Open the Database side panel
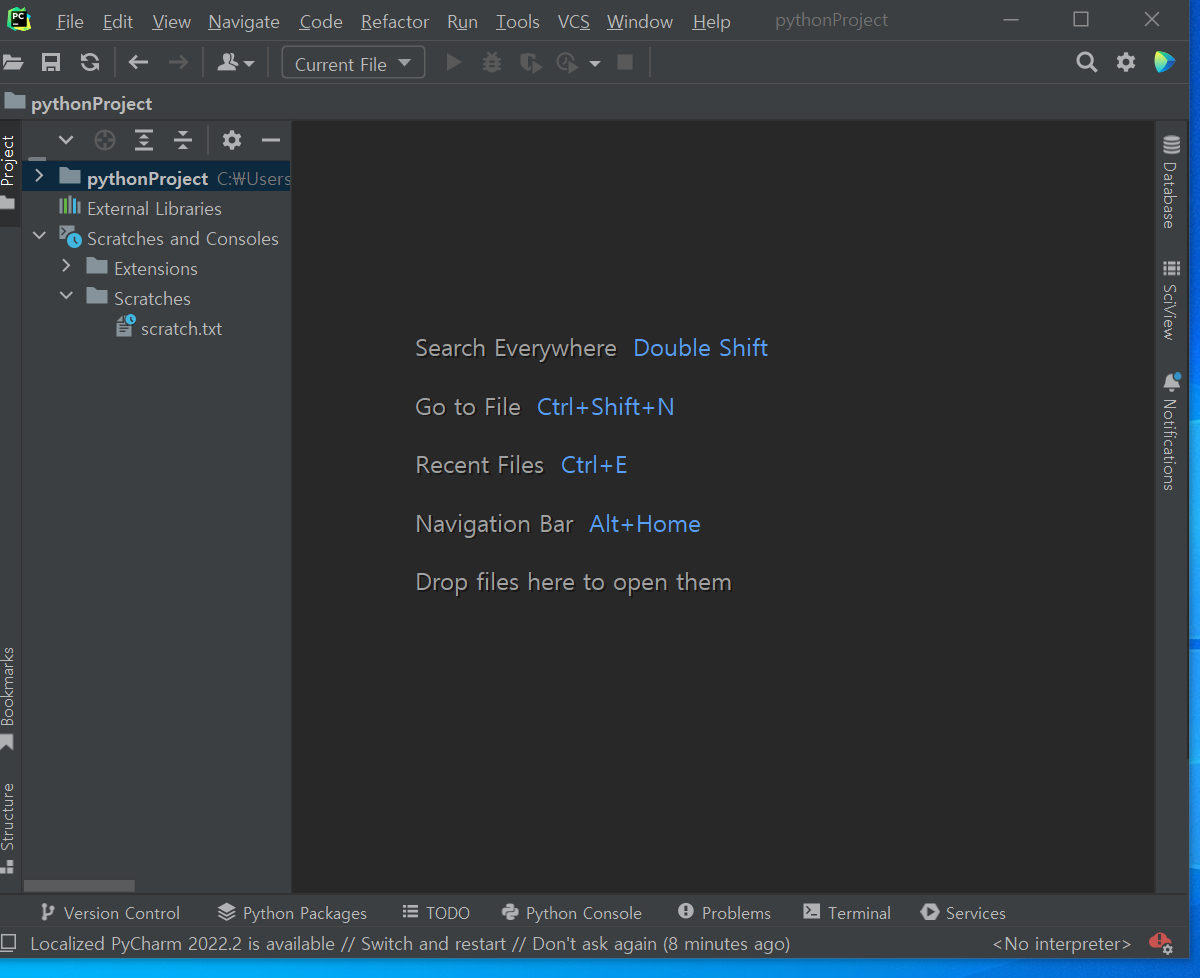The image size is (1200, 978). 1170,182
